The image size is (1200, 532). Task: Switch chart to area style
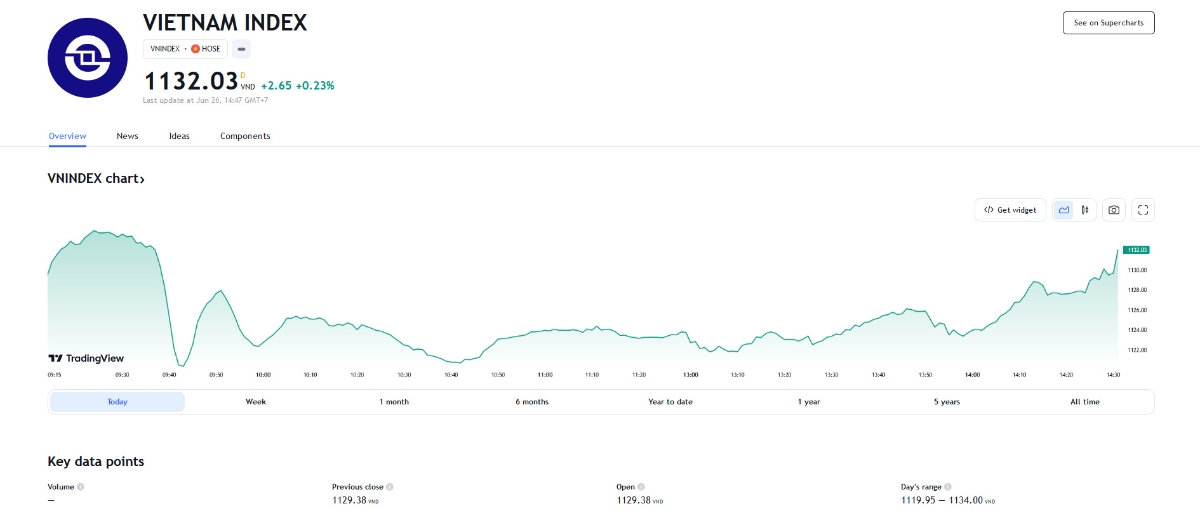1064,210
